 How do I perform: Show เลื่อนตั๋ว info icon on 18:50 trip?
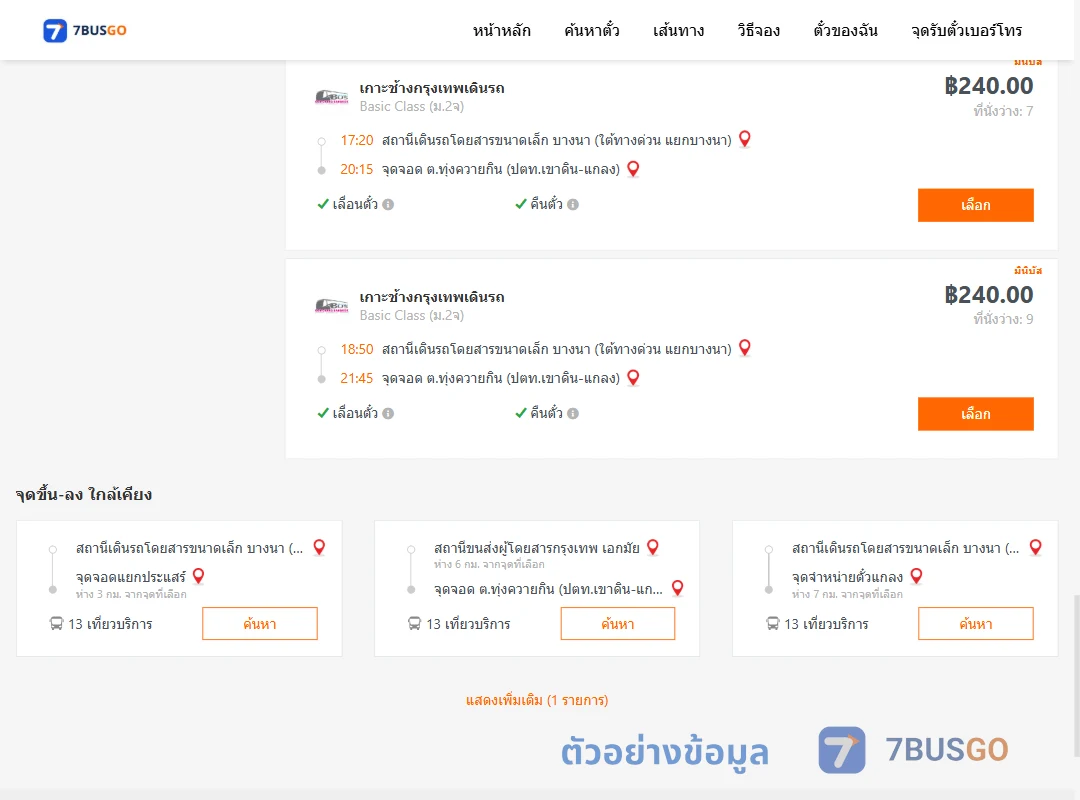tap(388, 413)
